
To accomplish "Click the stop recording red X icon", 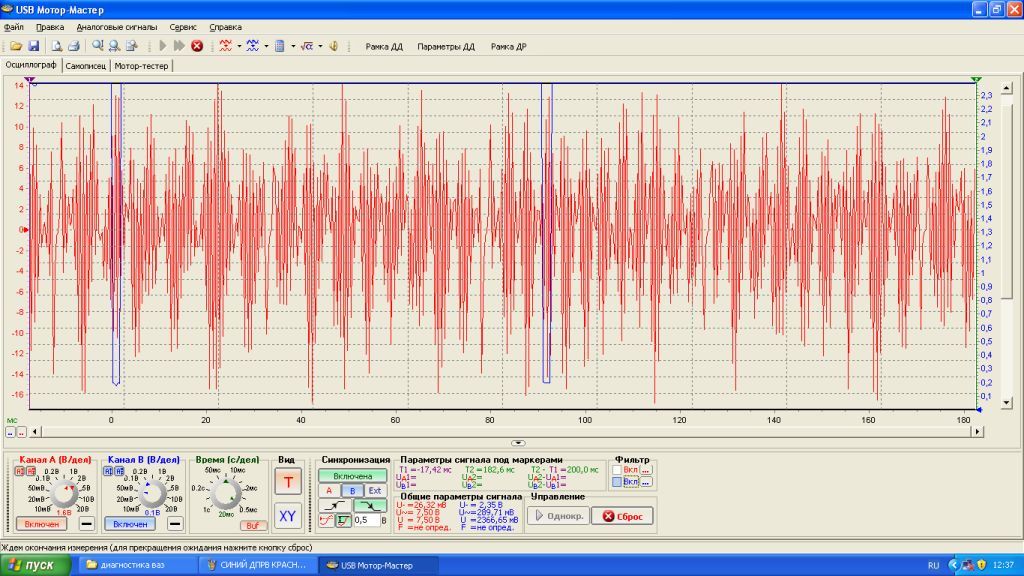I will [197, 46].
